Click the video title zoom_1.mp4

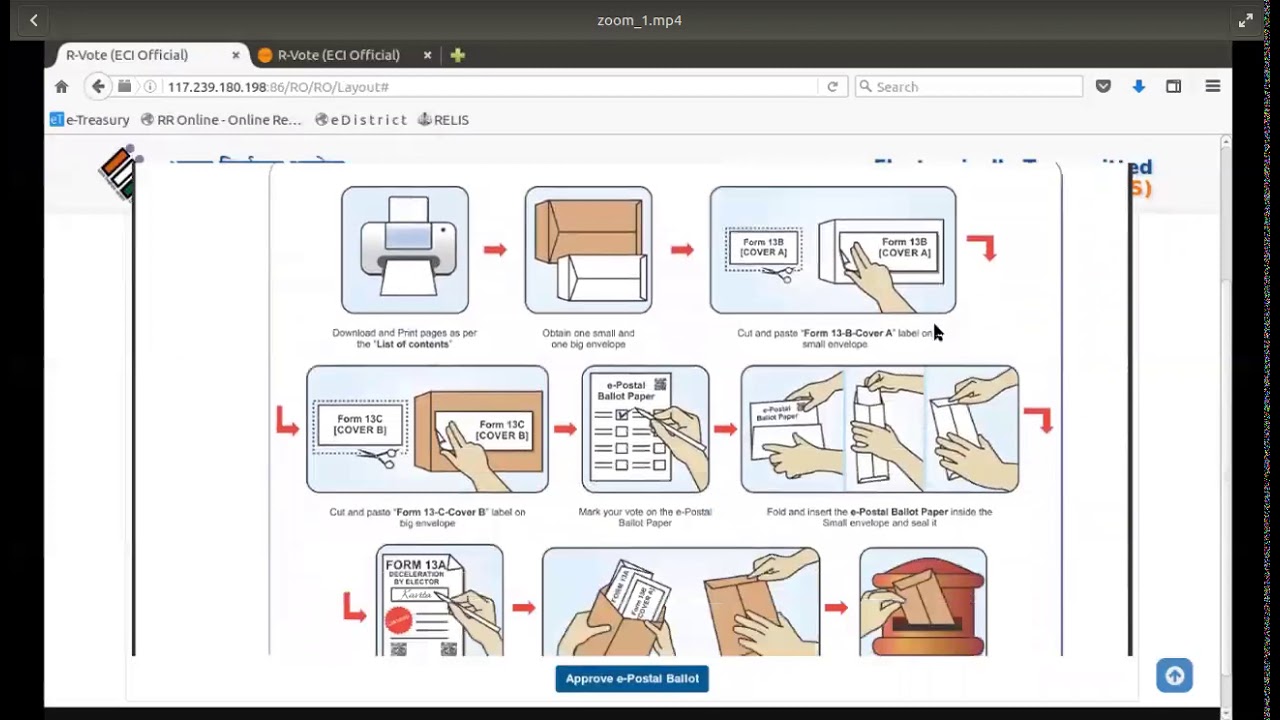(640, 20)
